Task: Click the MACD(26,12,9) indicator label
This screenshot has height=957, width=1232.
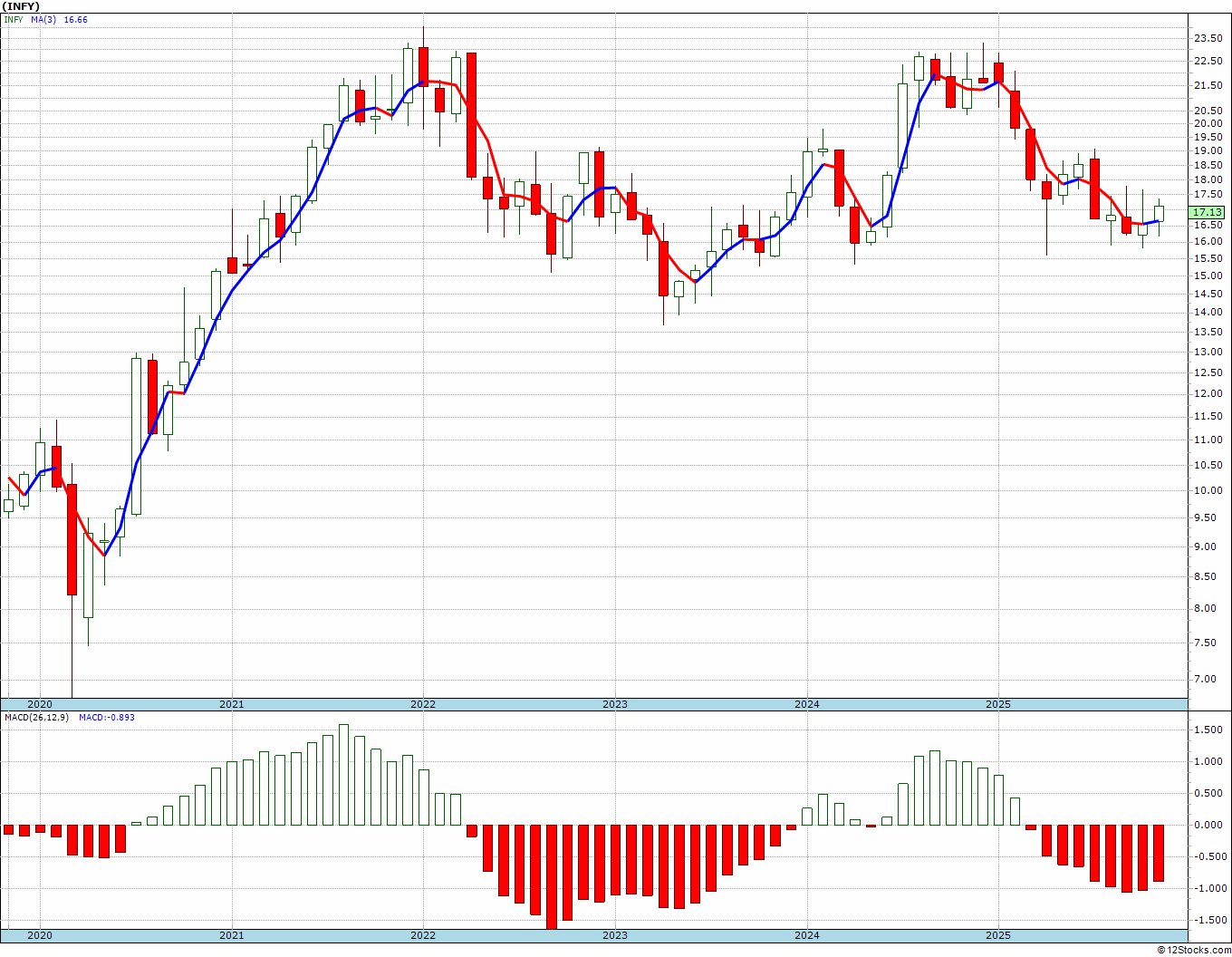Action: pos(35,718)
